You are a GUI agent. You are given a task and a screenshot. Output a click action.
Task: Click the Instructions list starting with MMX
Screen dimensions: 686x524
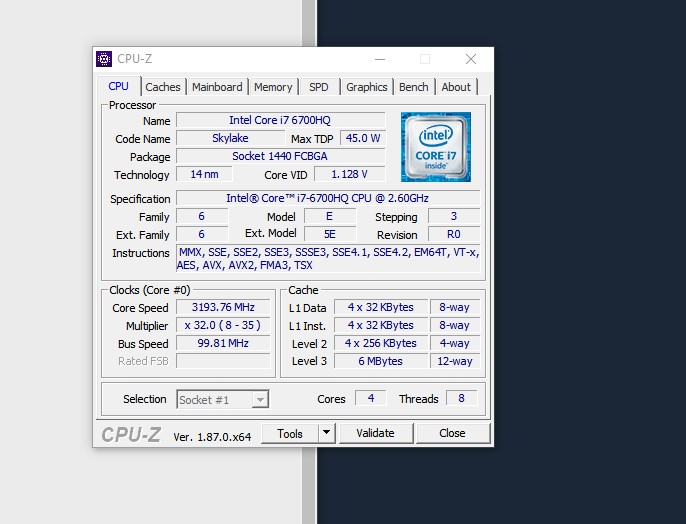[328, 259]
